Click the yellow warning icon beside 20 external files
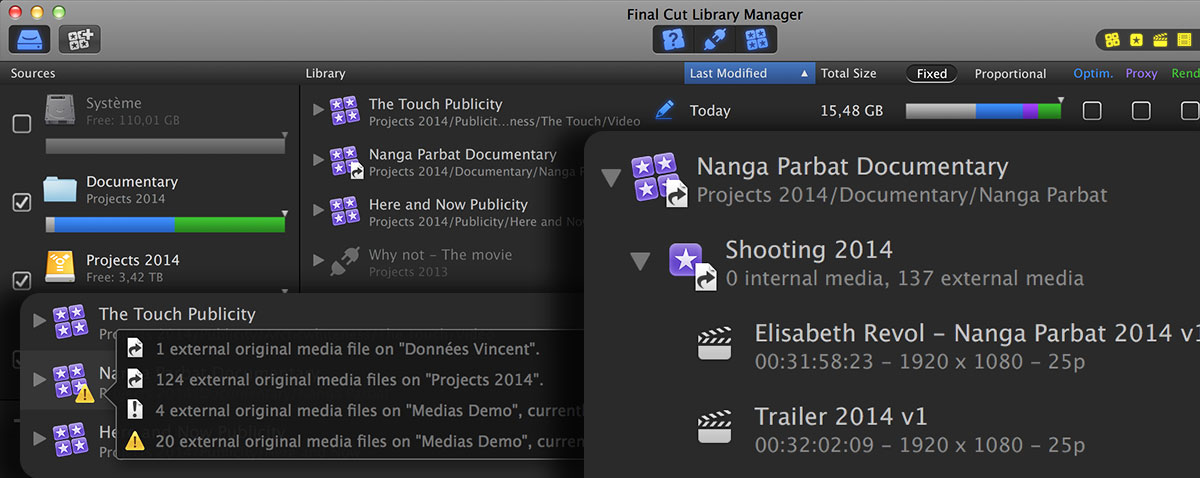Viewport: 1200px width, 478px height. [x=136, y=441]
